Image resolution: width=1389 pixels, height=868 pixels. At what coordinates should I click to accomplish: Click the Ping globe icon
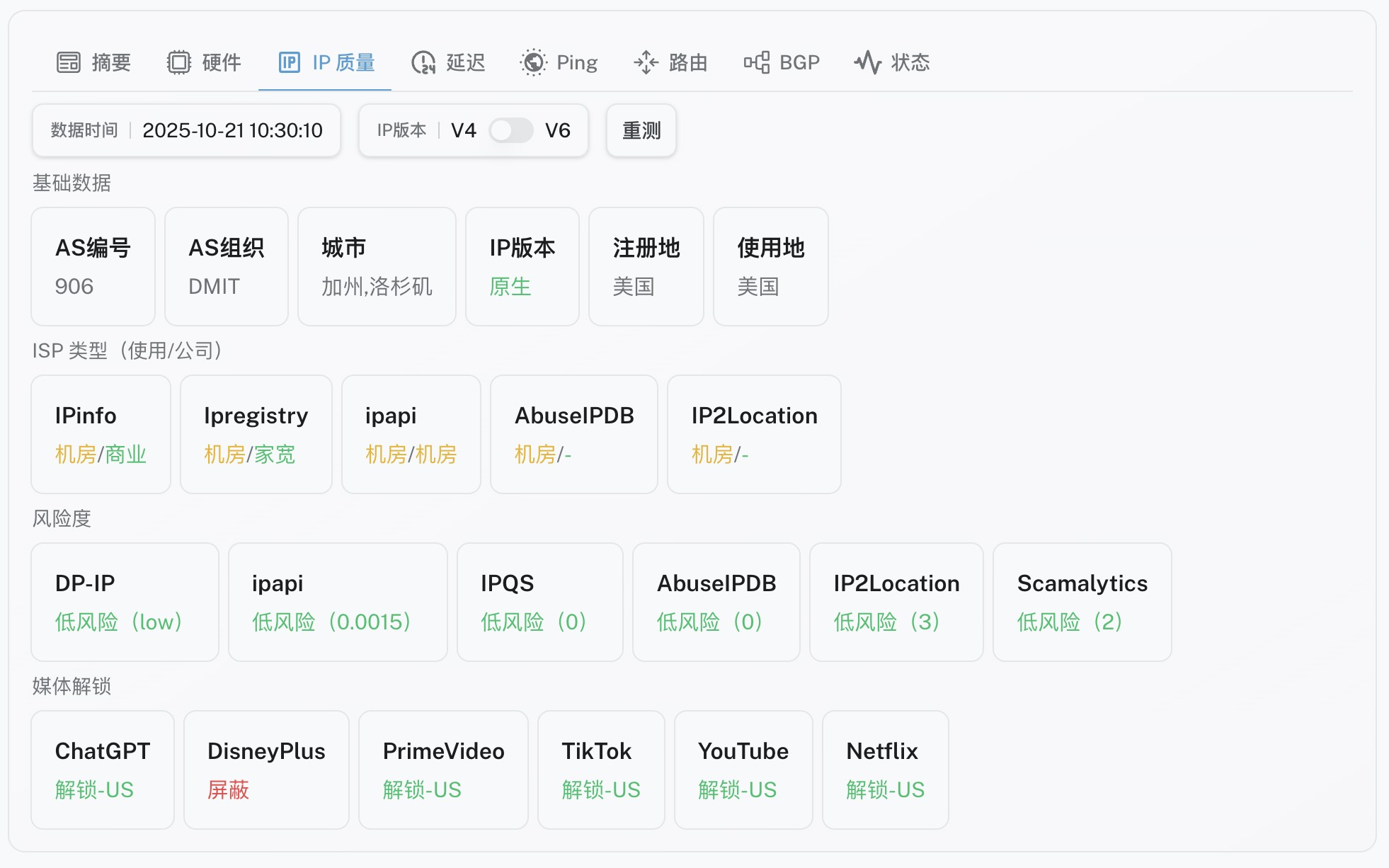(534, 62)
